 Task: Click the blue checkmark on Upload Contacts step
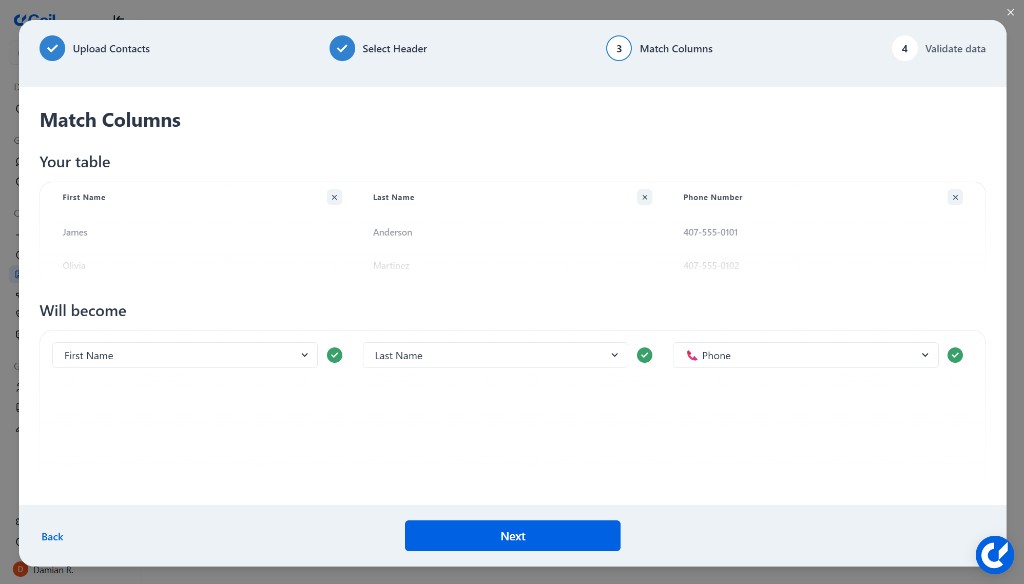pos(52,48)
